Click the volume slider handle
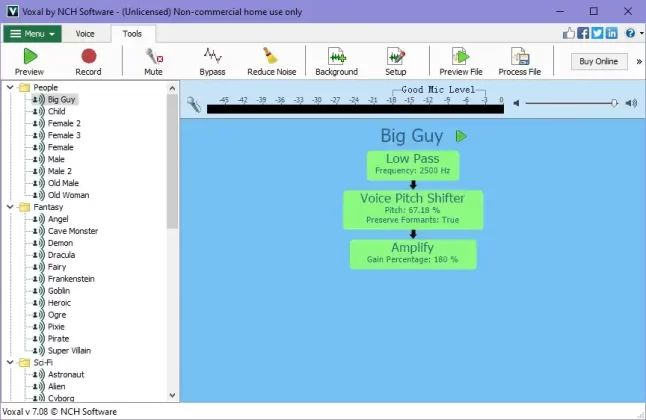Screen dimensions: 646x420 pos(614,103)
